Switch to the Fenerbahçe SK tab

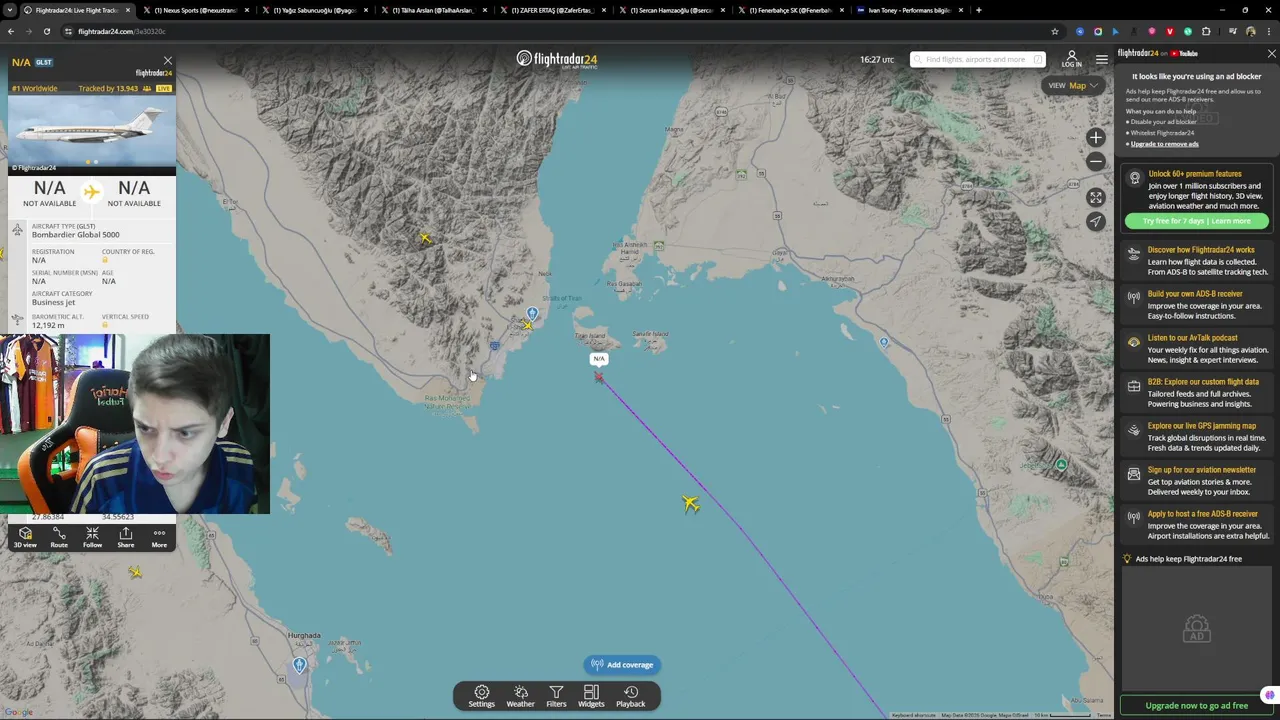click(790, 10)
